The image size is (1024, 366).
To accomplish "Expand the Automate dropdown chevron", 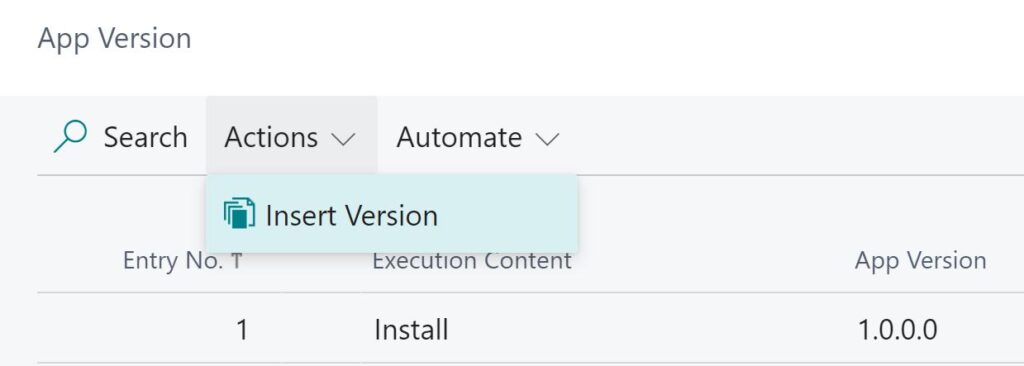I will click(x=547, y=139).
